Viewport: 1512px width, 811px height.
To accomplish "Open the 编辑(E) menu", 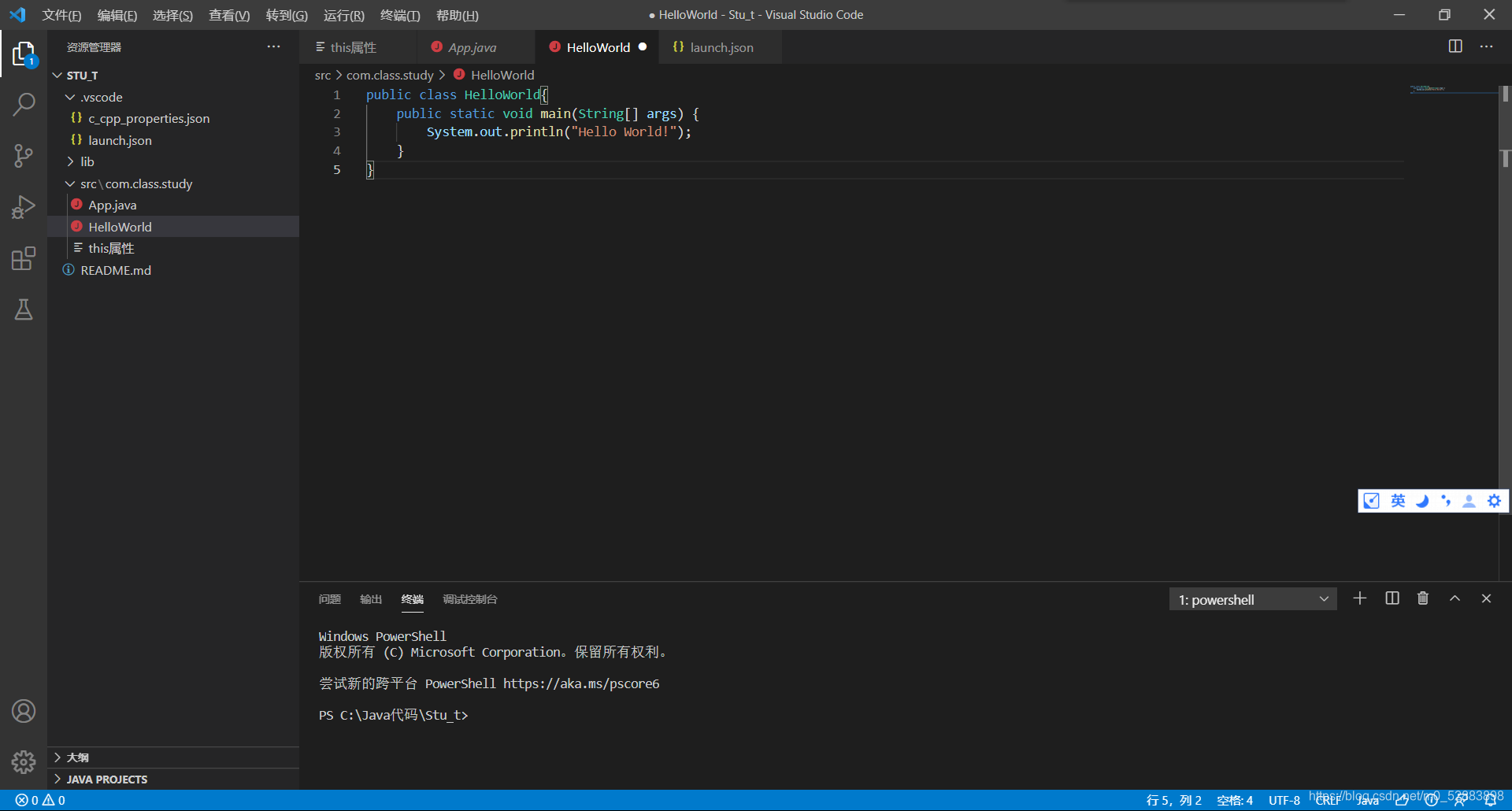I will pos(117,15).
